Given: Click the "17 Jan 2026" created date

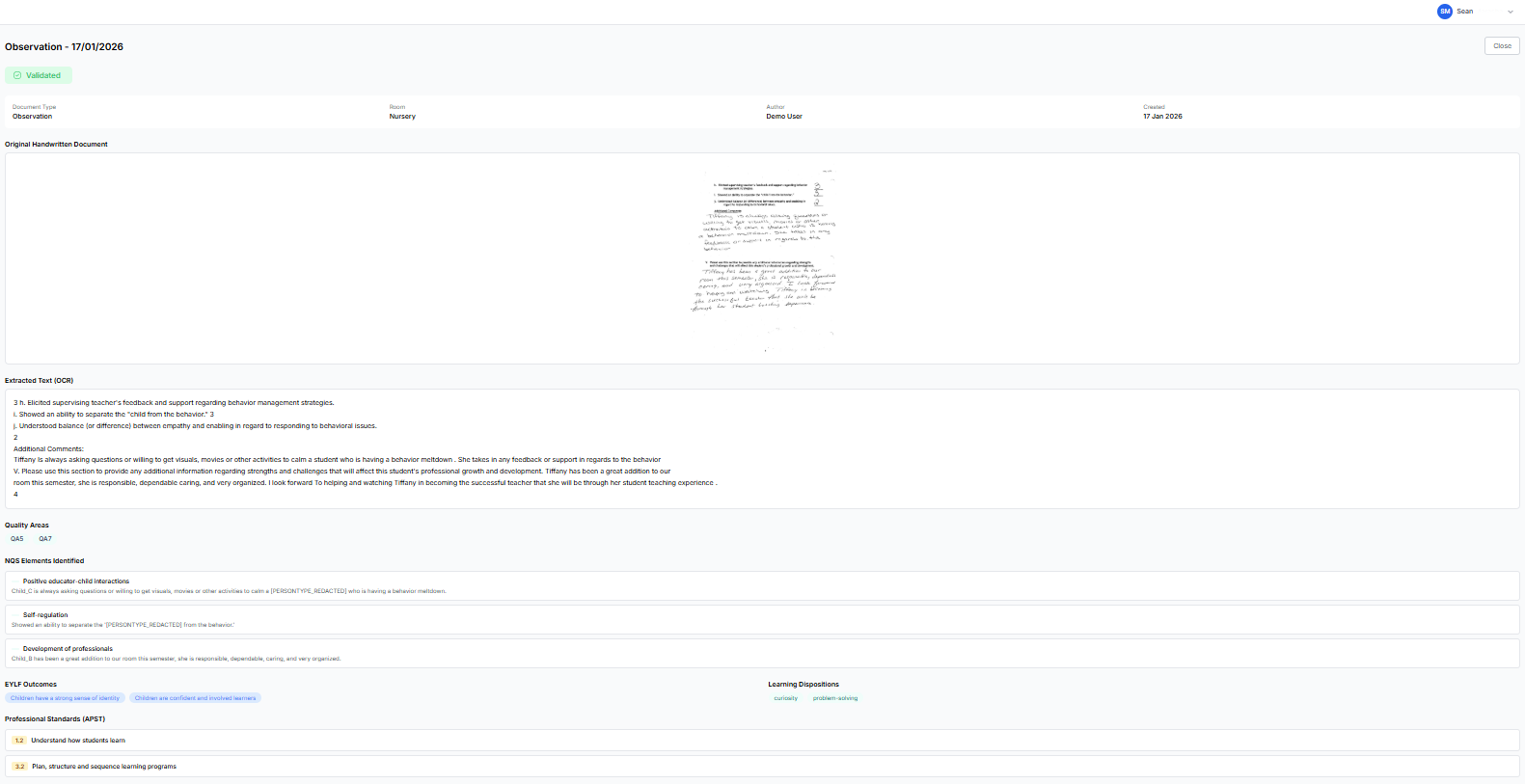Looking at the screenshot, I should [x=1162, y=117].
